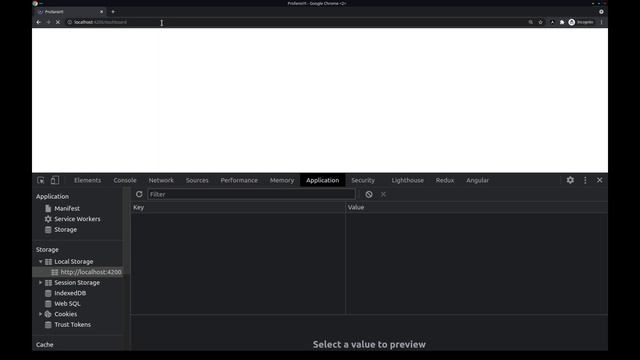Image resolution: width=640 pixels, height=360 pixels.
Task: Select Web SQL in storage tree
Action: point(67,304)
